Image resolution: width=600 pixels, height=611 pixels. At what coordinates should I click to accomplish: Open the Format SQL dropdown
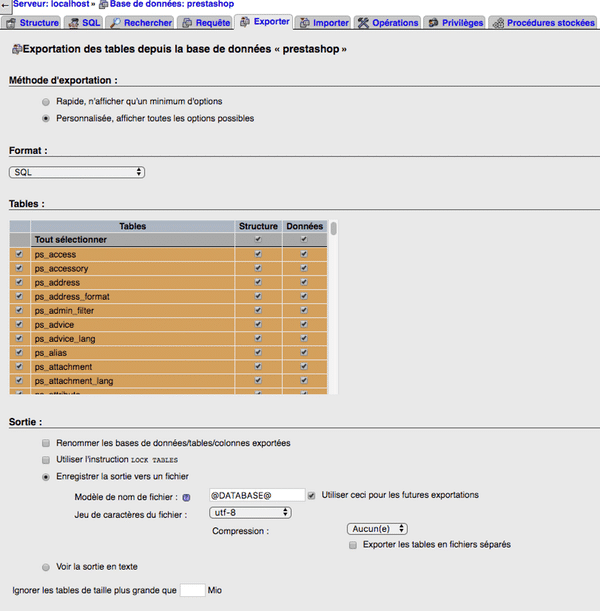click(x=77, y=172)
